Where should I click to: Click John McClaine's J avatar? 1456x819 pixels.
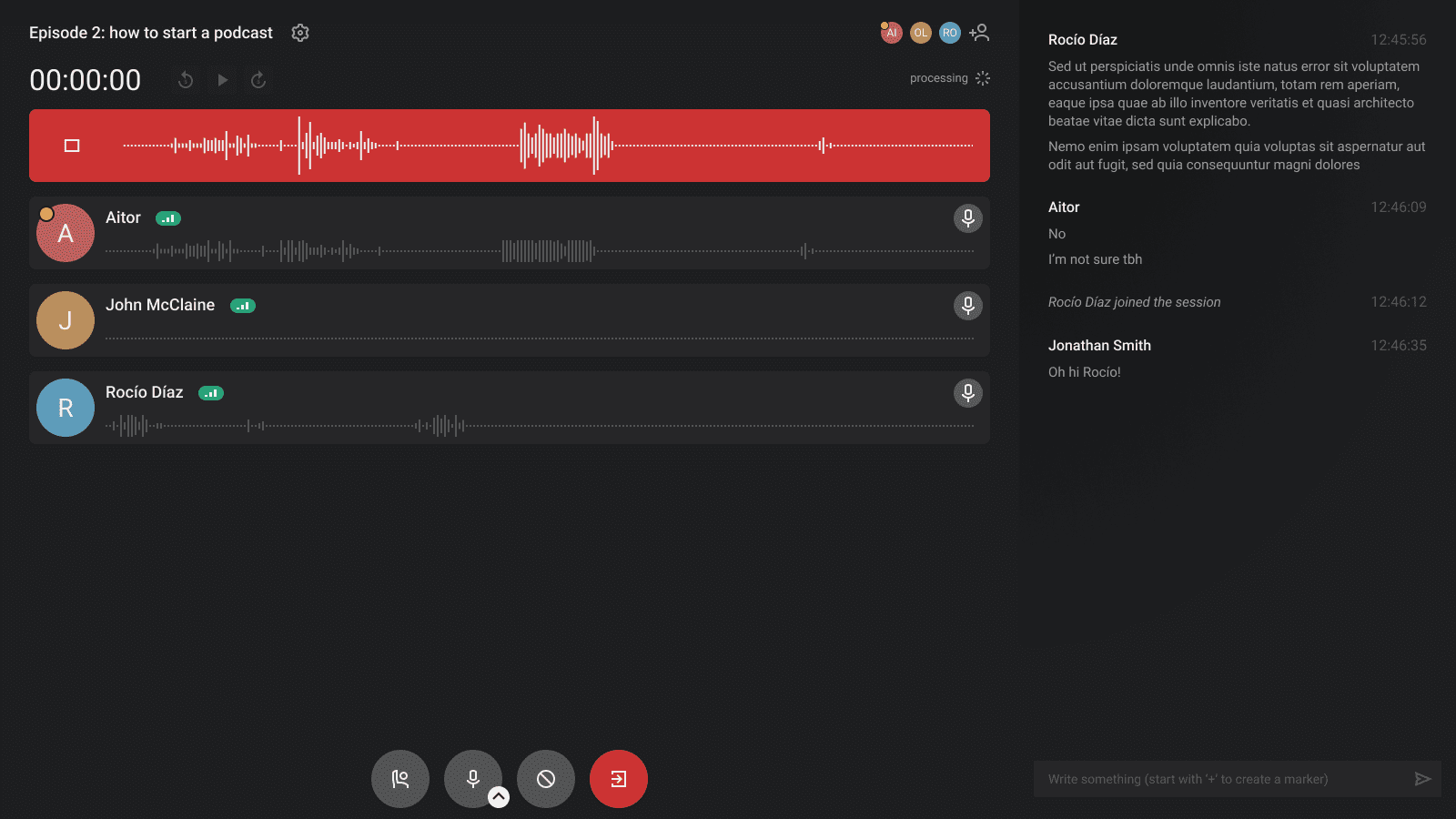coord(66,320)
